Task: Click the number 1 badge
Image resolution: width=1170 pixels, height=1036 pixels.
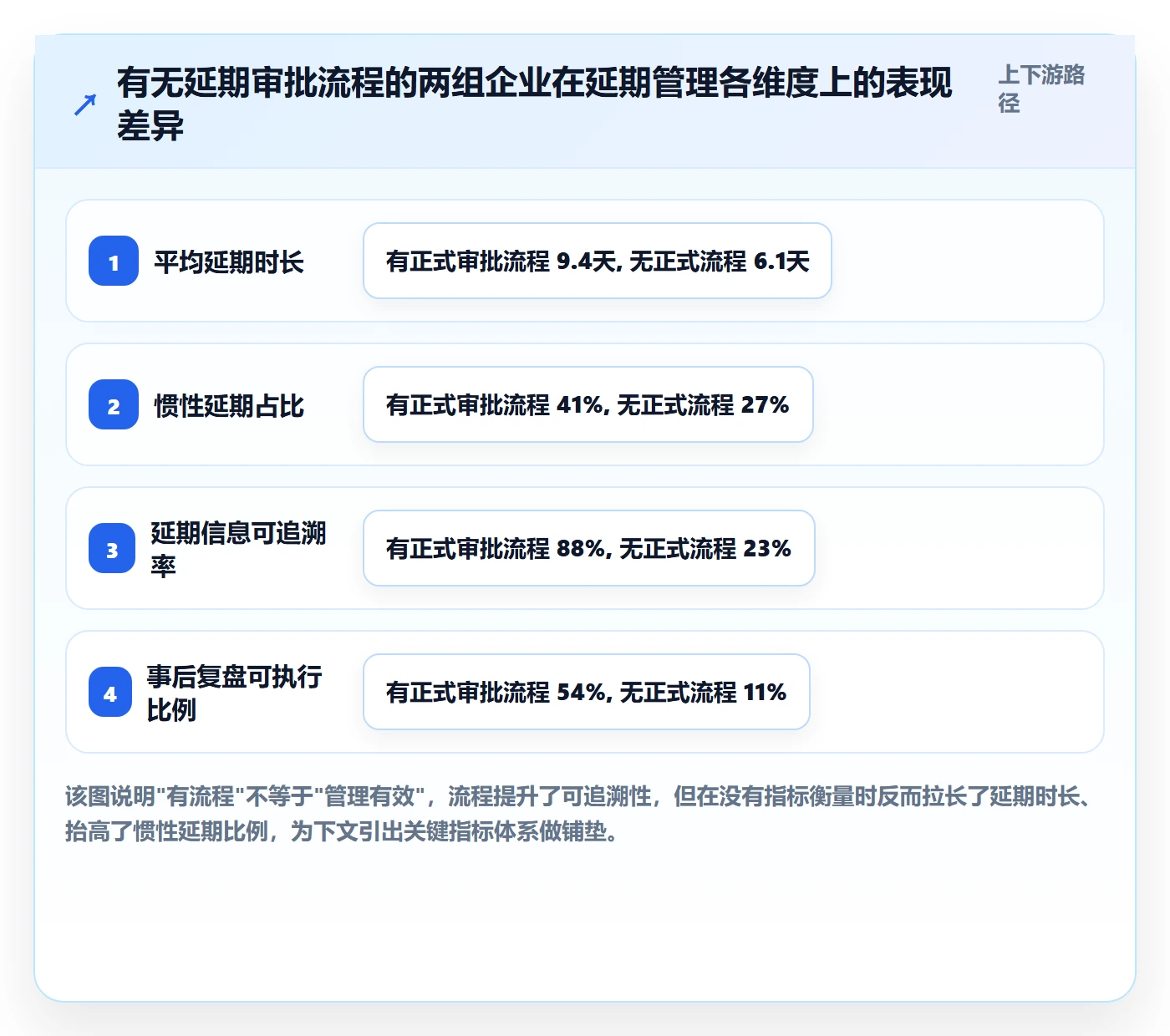Action: coord(114,261)
